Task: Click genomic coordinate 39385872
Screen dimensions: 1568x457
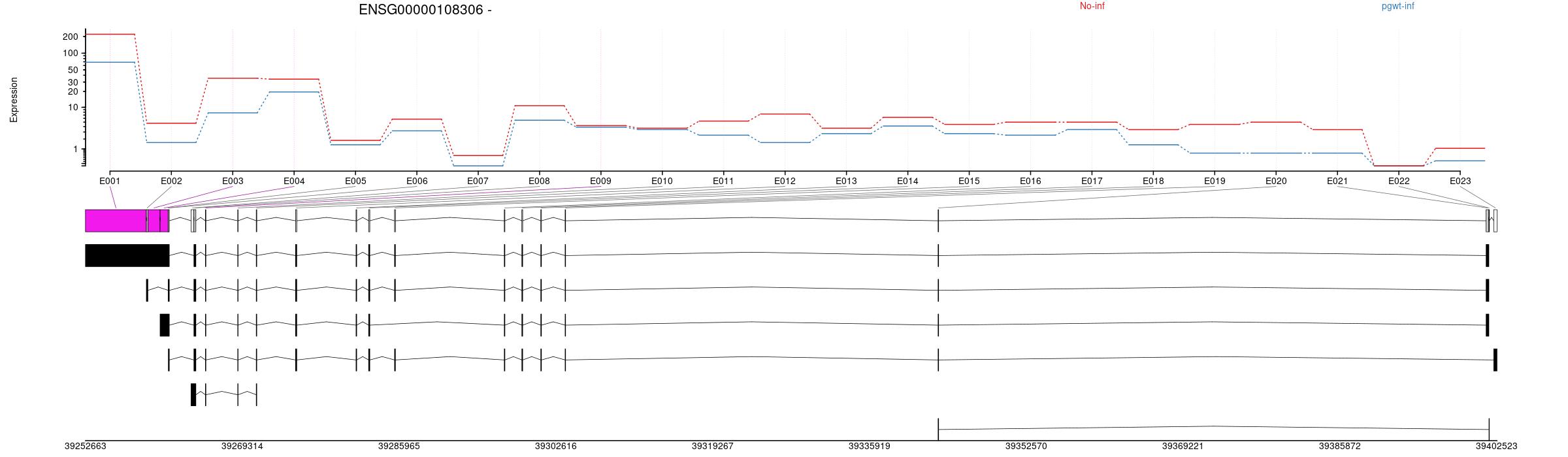Action: (x=1339, y=447)
